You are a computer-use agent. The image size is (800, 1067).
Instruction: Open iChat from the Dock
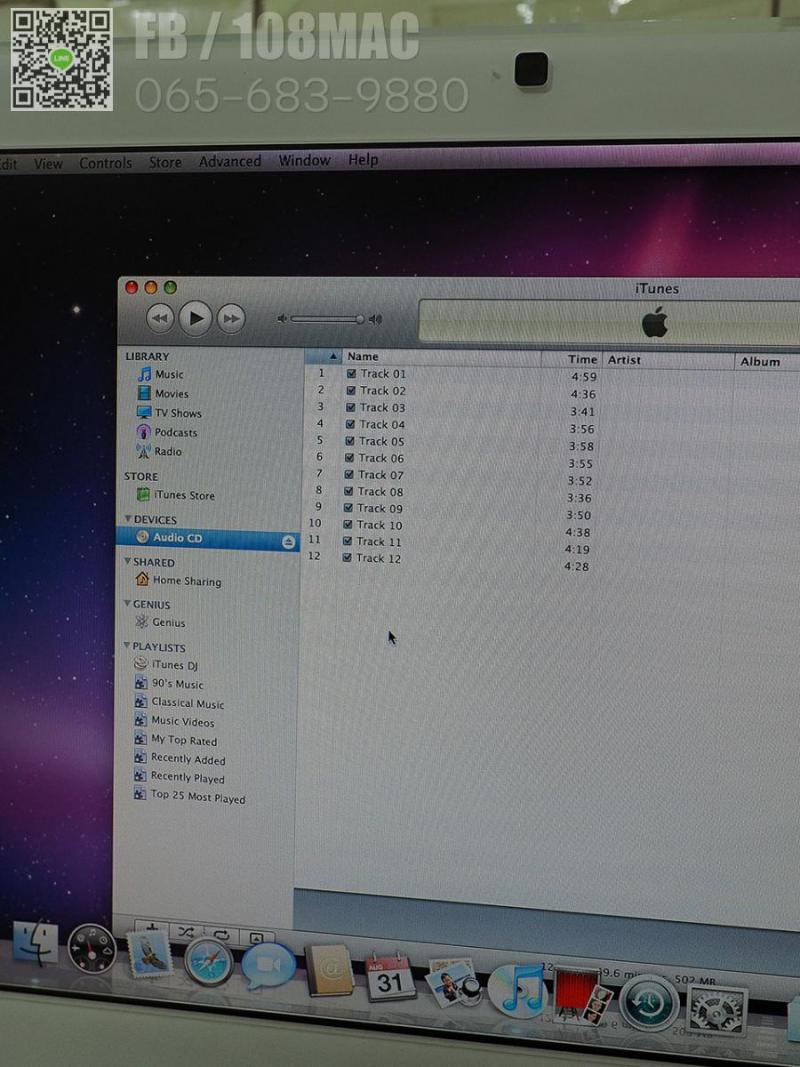click(x=269, y=966)
